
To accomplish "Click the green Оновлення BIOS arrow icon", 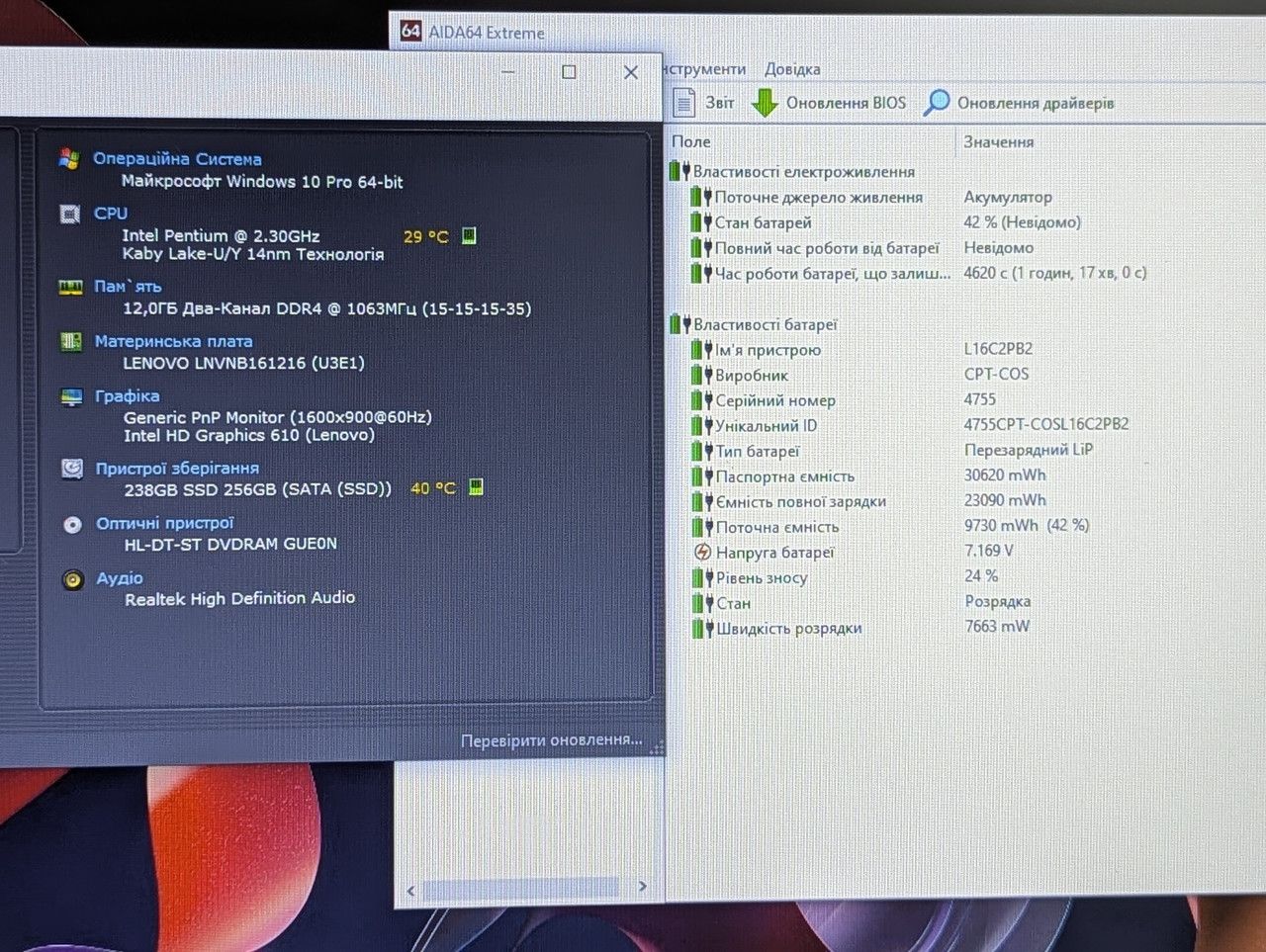I will tap(765, 102).
